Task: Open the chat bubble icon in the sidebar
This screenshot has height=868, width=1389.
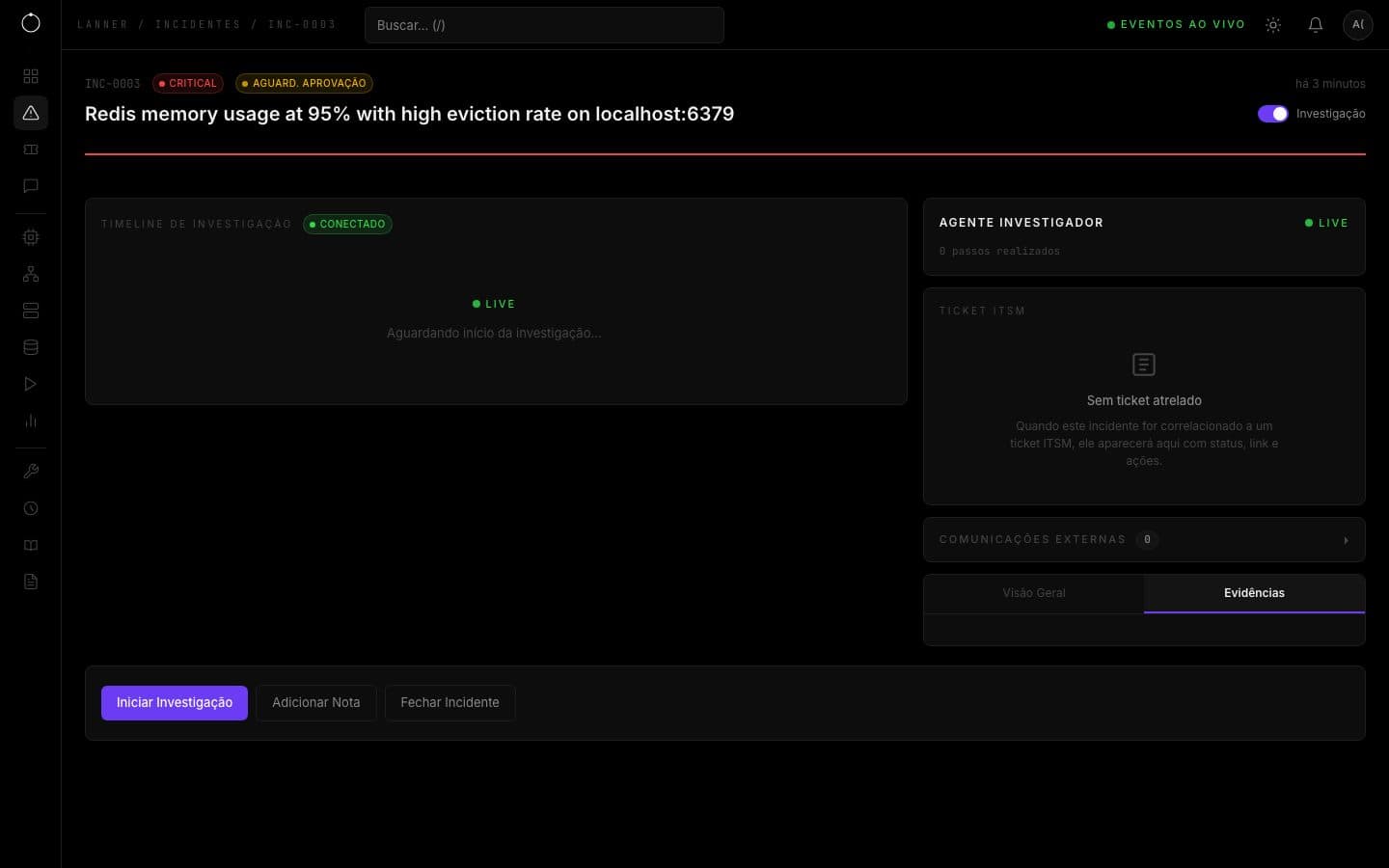Action: pyautogui.click(x=31, y=186)
